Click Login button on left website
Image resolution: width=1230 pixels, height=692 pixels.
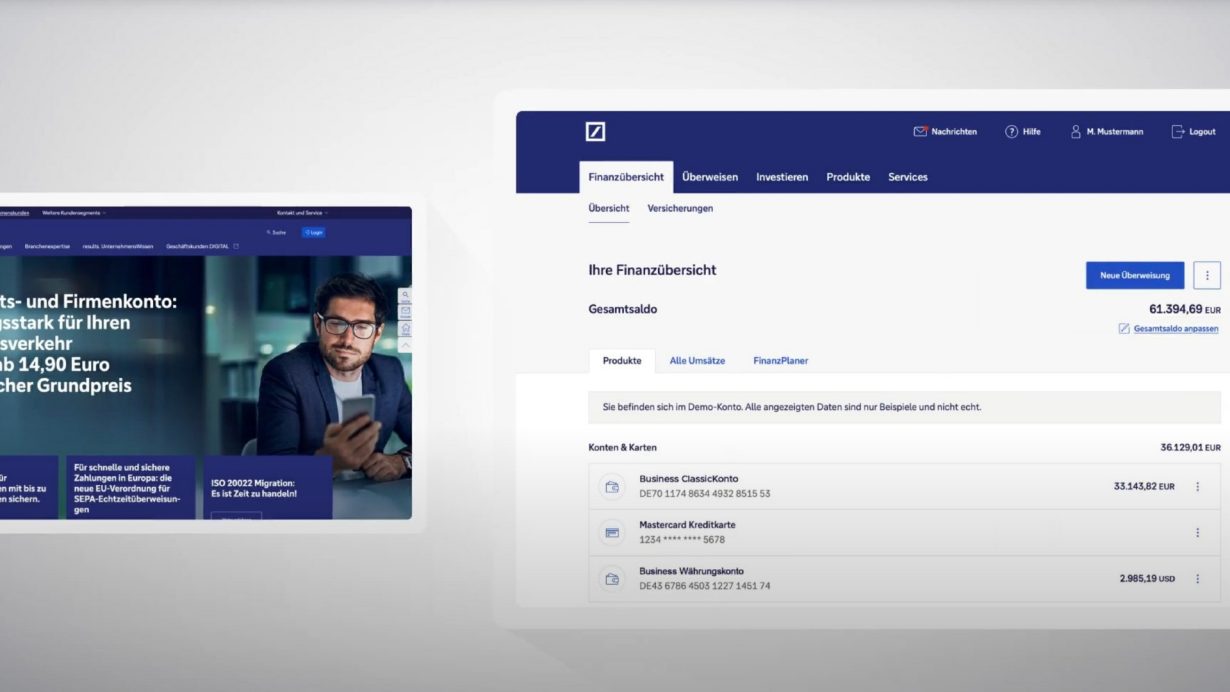tap(313, 232)
